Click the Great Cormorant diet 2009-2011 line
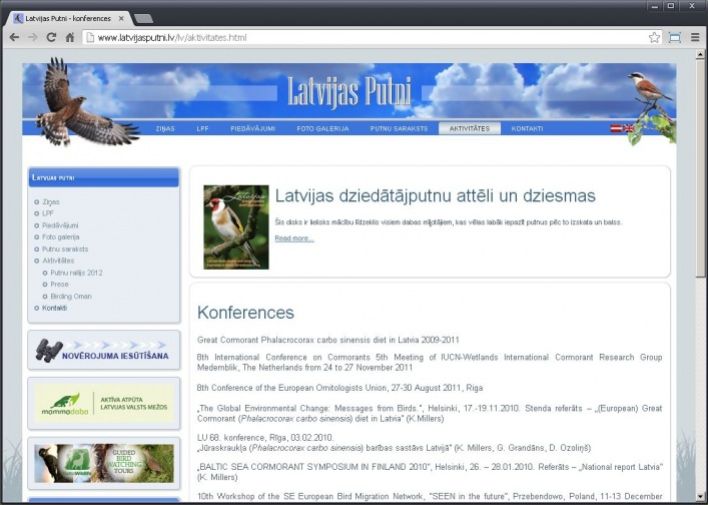This screenshot has height=505, width=708. 328,340
